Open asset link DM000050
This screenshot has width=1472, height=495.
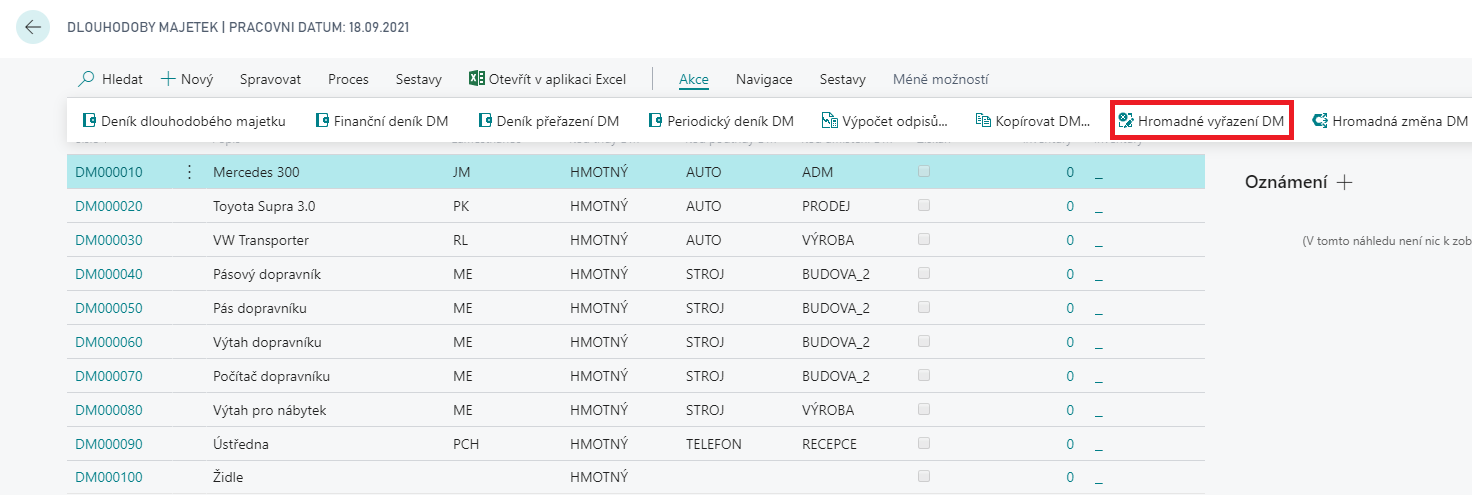(109, 308)
